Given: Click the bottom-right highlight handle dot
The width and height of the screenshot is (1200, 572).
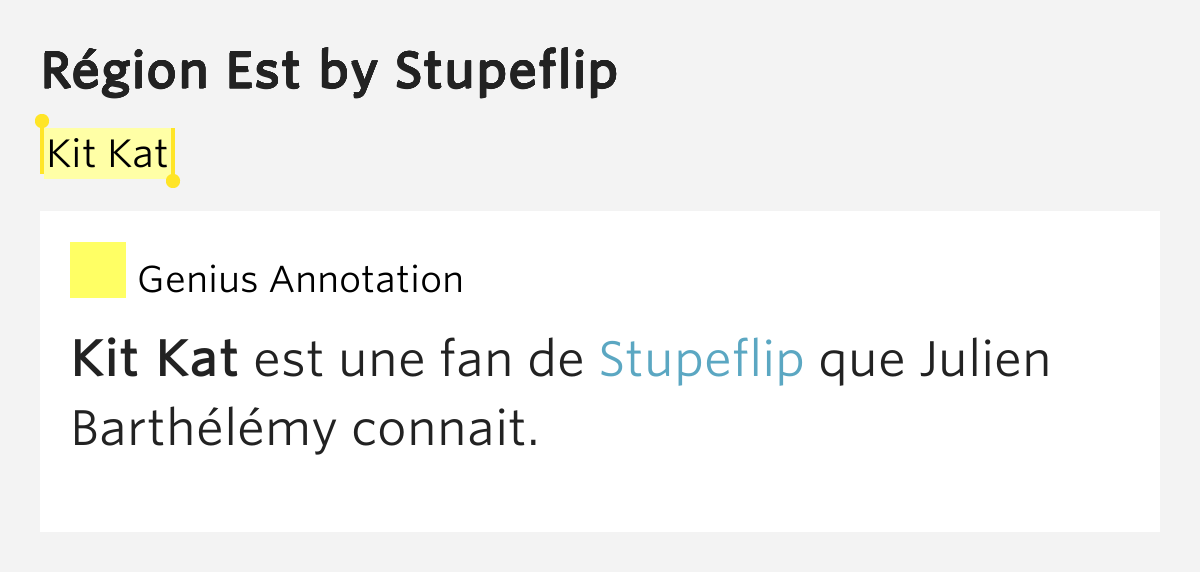Looking at the screenshot, I should (x=172, y=181).
